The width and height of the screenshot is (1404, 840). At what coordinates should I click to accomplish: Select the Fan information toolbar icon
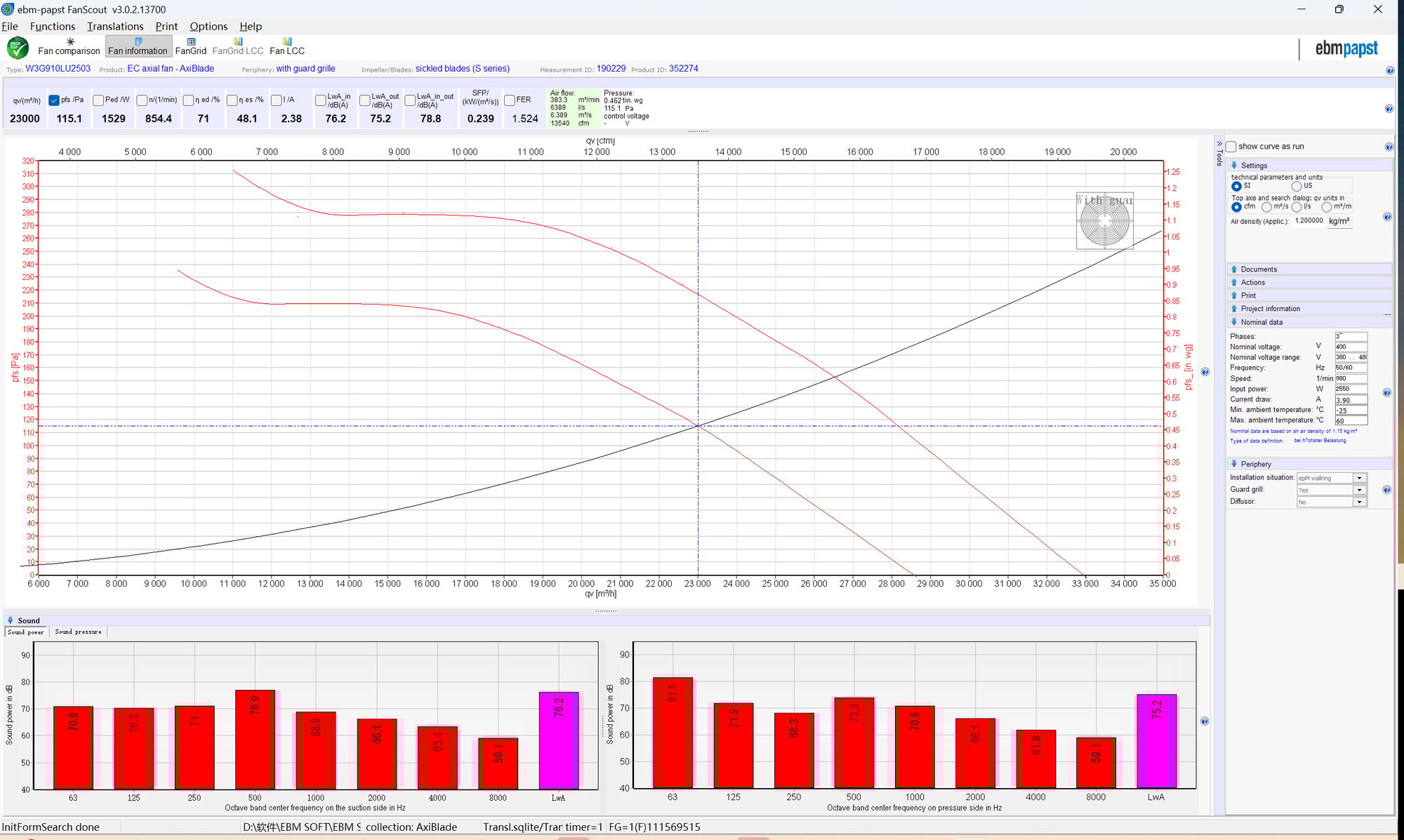click(138, 46)
